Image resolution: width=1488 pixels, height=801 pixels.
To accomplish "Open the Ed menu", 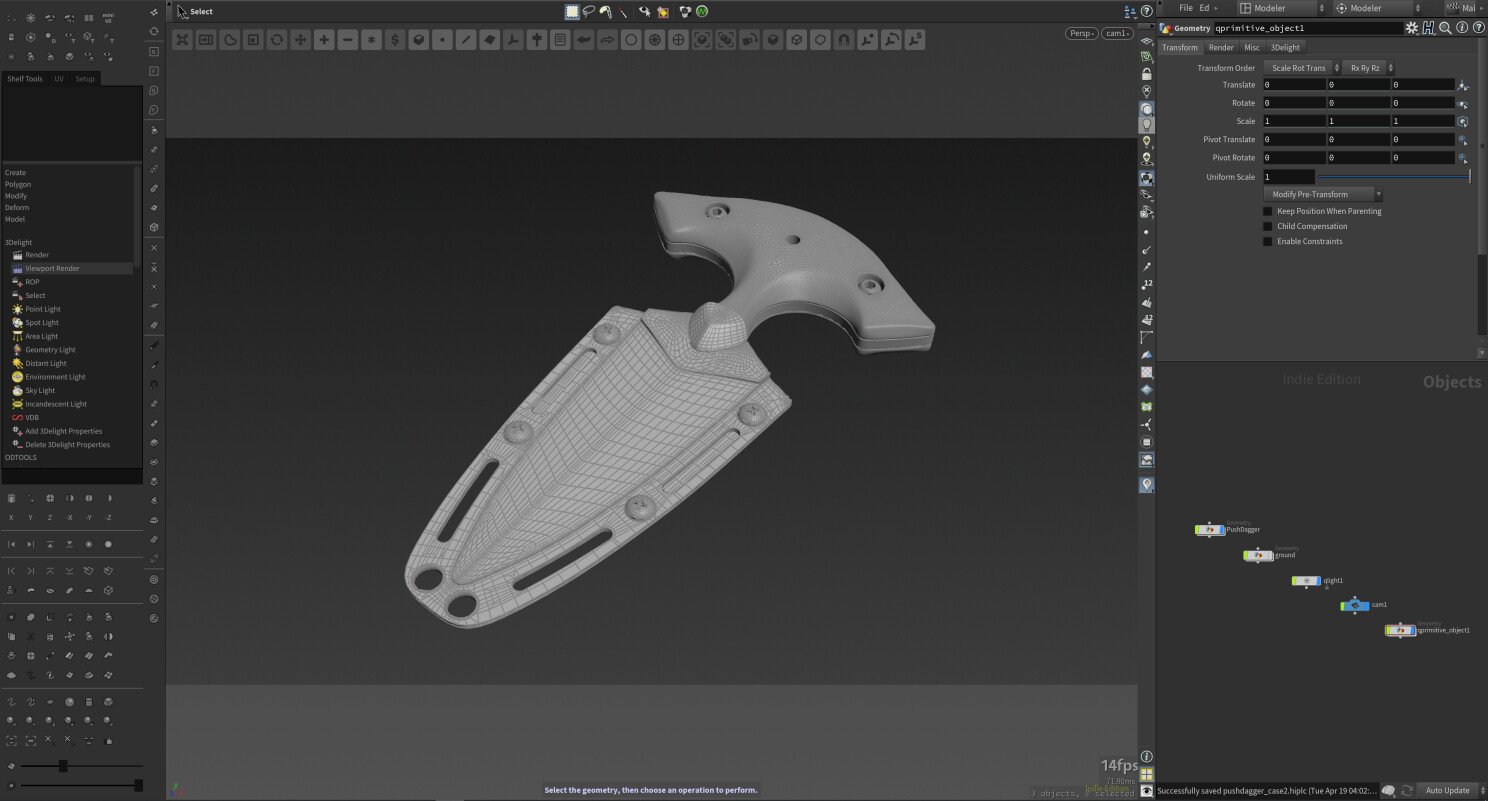I will (x=1204, y=8).
